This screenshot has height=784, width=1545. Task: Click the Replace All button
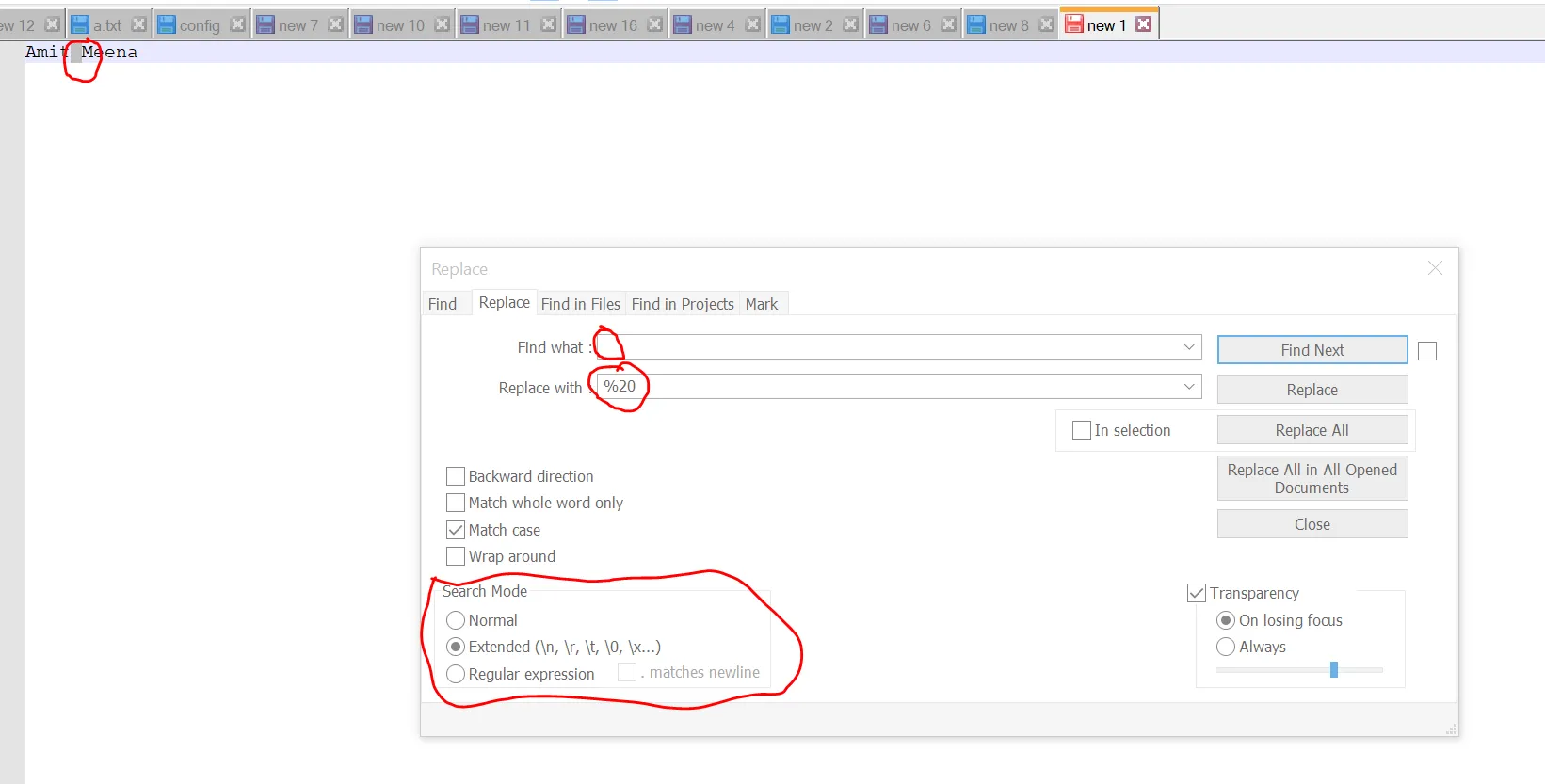[x=1312, y=430]
